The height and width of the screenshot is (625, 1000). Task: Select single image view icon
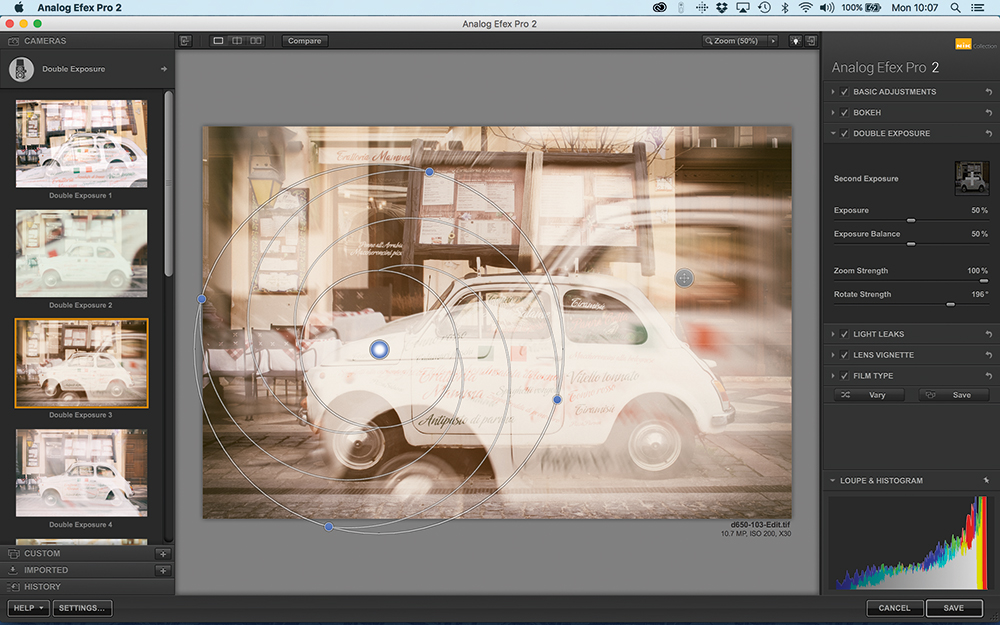point(218,41)
